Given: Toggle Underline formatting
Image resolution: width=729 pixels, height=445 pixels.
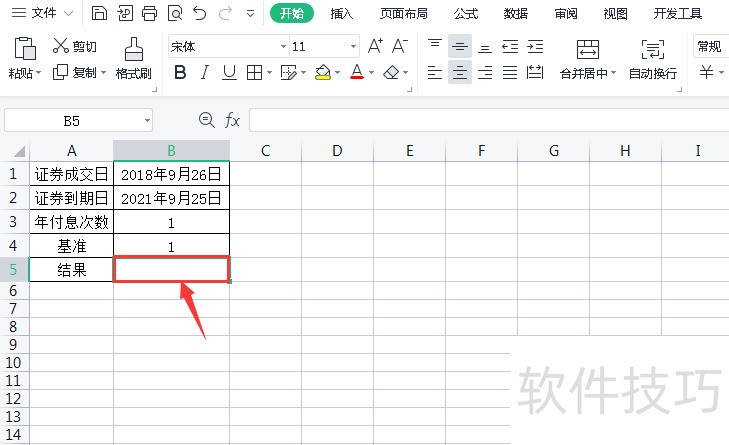Looking at the screenshot, I should (x=229, y=73).
